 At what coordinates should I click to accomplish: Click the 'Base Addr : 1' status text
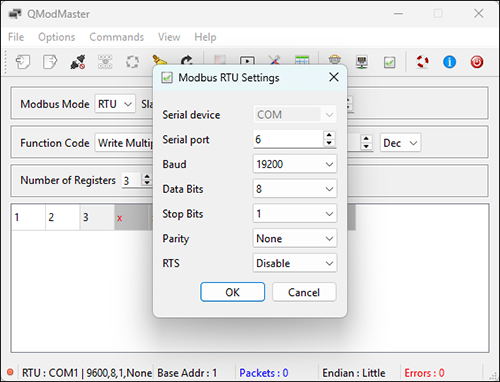[187, 373]
